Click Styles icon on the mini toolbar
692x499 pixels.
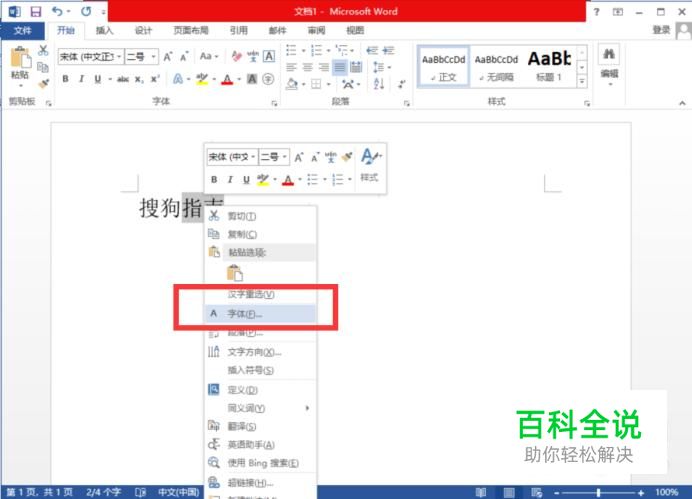pyautogui.click(x=369, y=165)
